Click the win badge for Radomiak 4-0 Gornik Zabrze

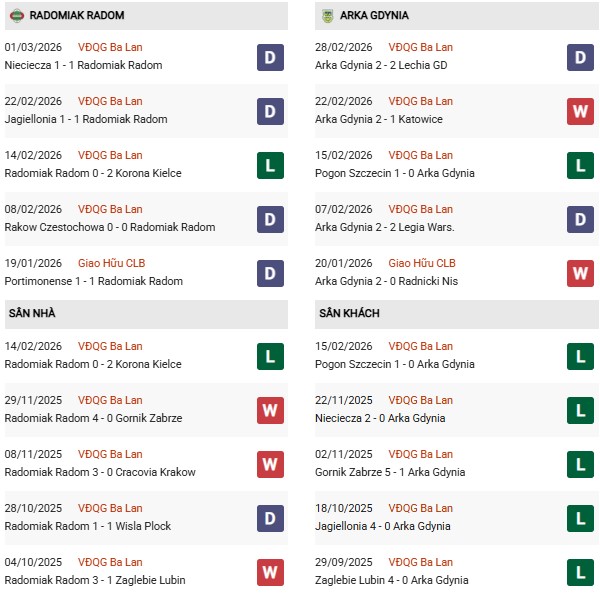269,410
